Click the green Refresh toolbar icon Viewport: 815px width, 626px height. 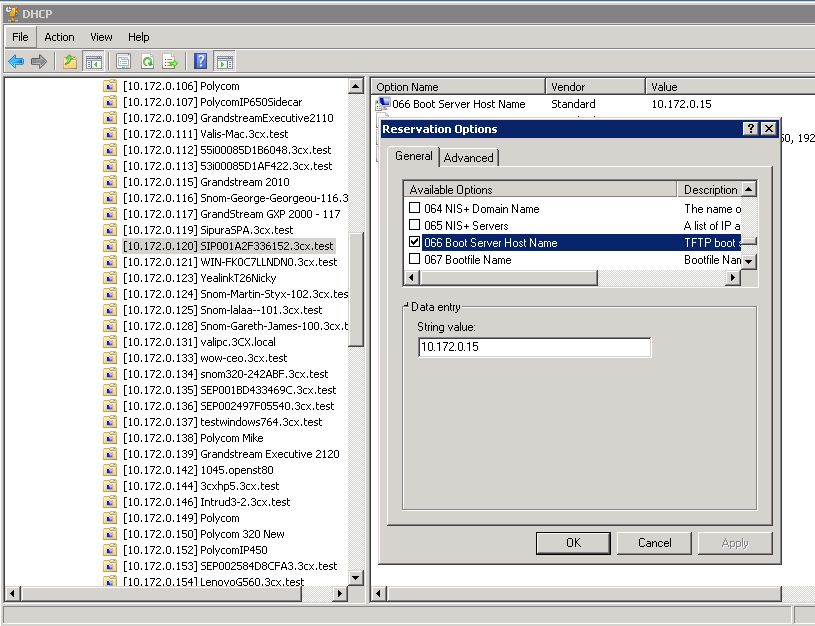point(148,62)
